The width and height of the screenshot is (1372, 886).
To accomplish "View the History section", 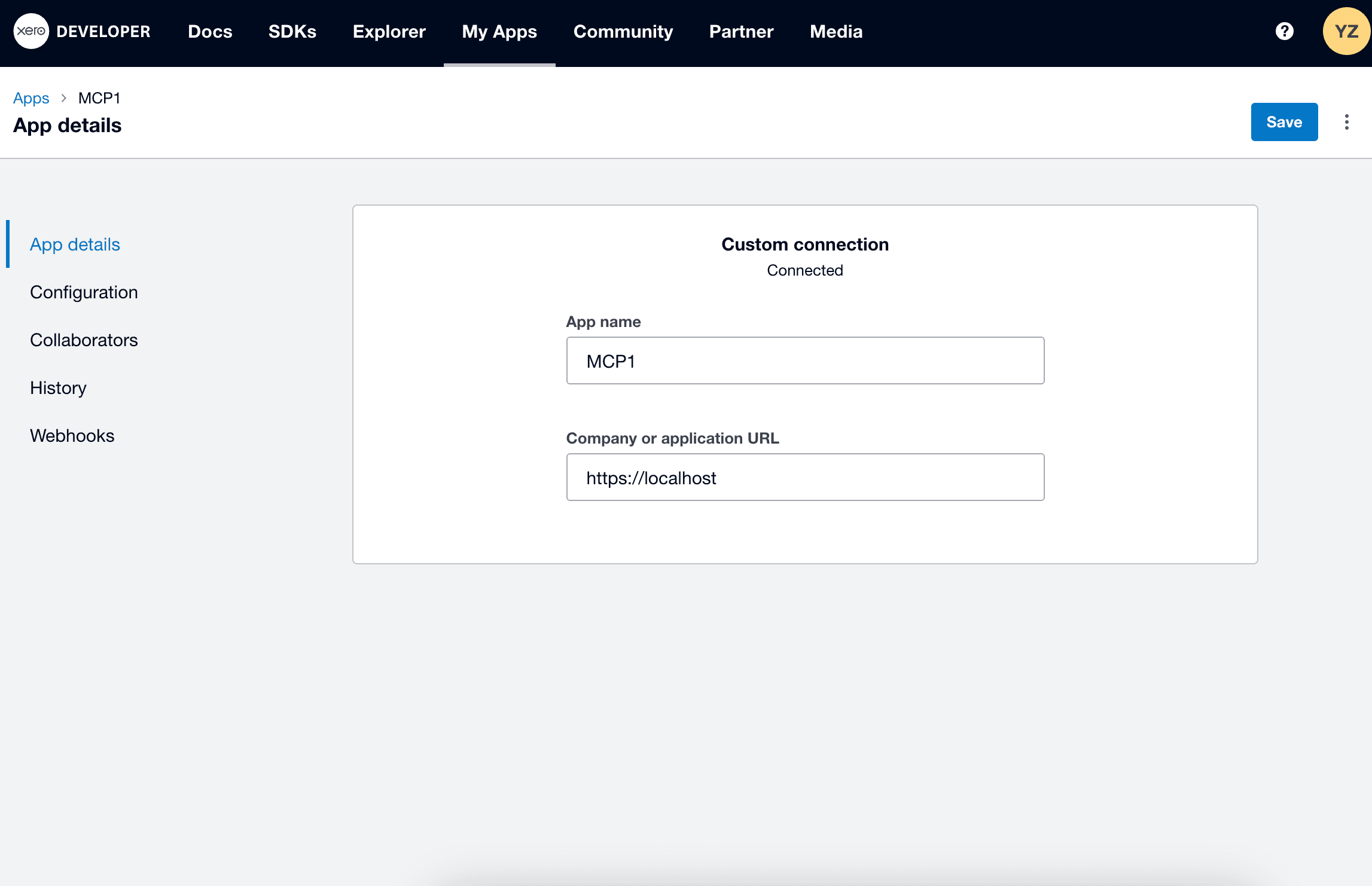I will [x=58, y=387].
